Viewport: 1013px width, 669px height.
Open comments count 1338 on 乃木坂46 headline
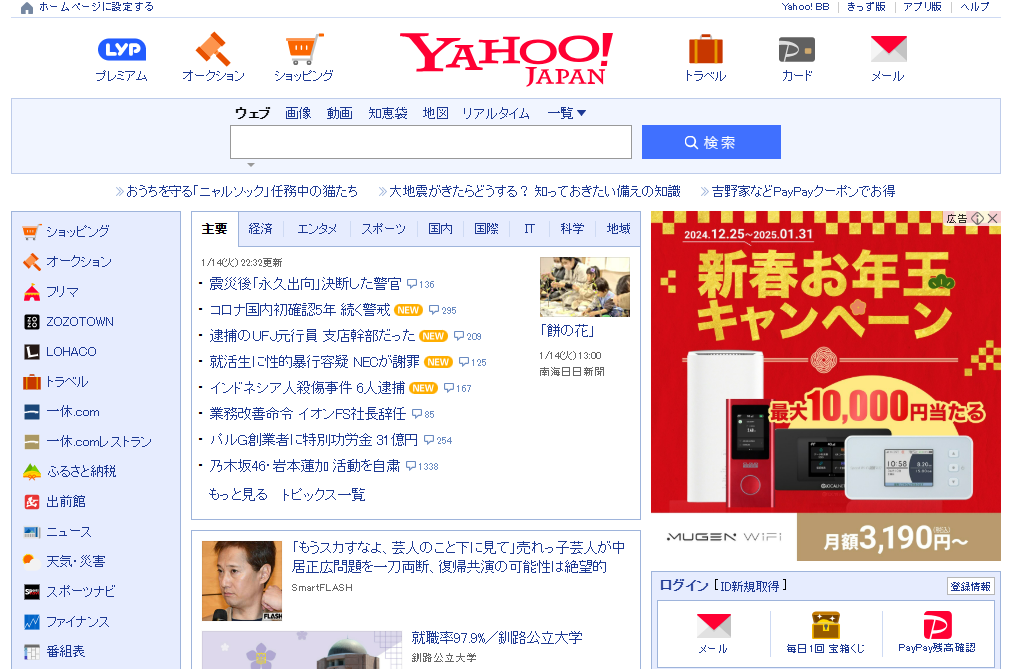[x=422, y=466]
